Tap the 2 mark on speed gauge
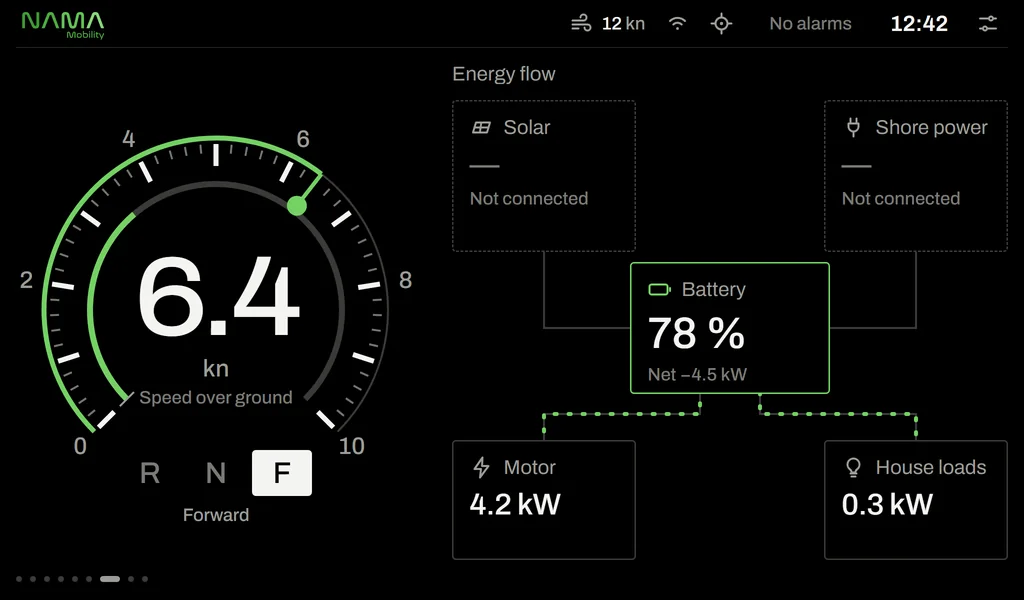Image resolution: width=1024 pixels, height=600 pixels. pyautogui.click(x=26, y=280)
